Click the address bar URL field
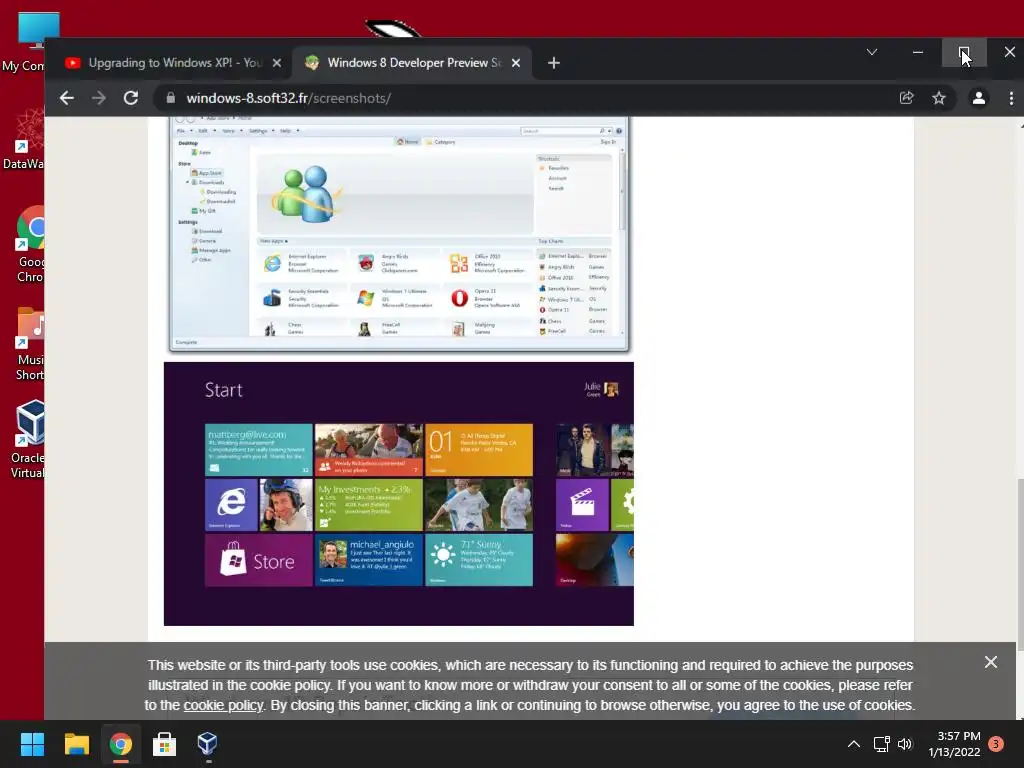The image size is (1024, 768). pyautogui.click(x=522, y=98)
